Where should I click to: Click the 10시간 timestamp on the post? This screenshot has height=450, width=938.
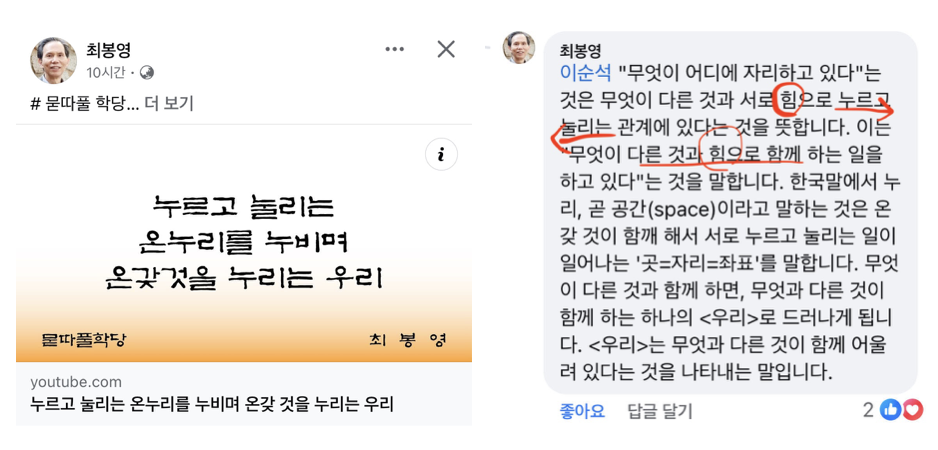(x=106, y=73)
